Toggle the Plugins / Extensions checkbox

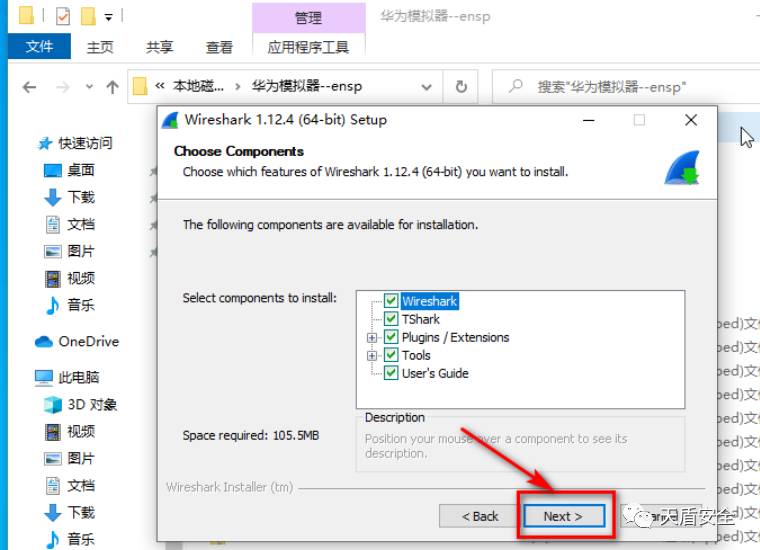pyautogui.click(x=391, y=337)
